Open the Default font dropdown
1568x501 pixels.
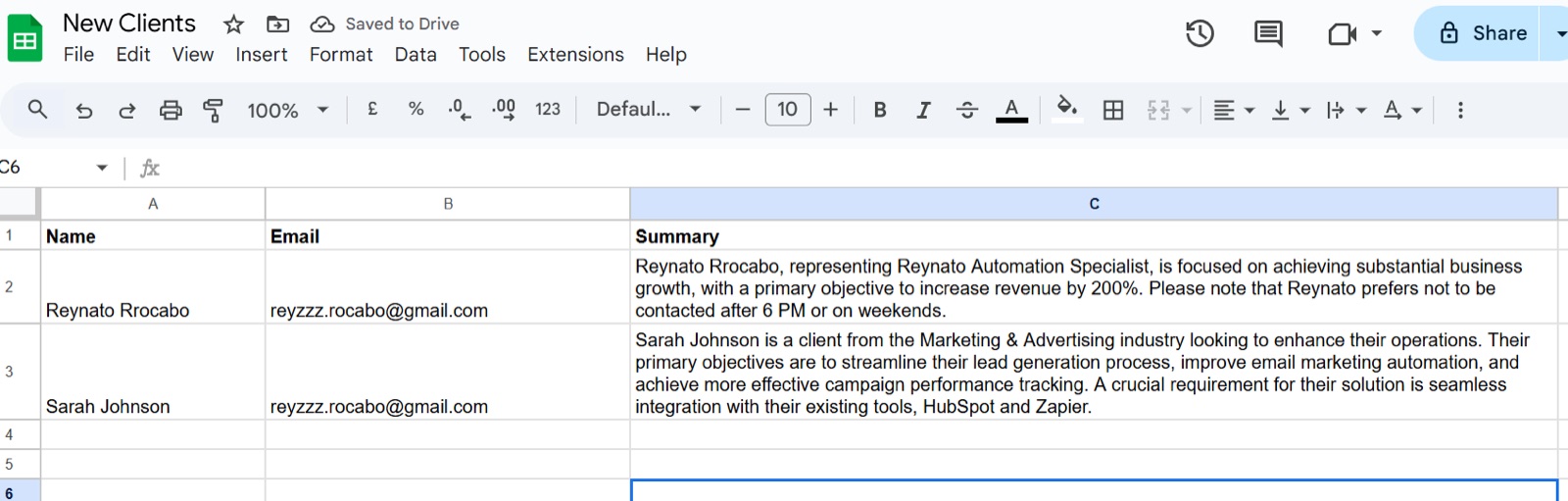pos(649,110)
